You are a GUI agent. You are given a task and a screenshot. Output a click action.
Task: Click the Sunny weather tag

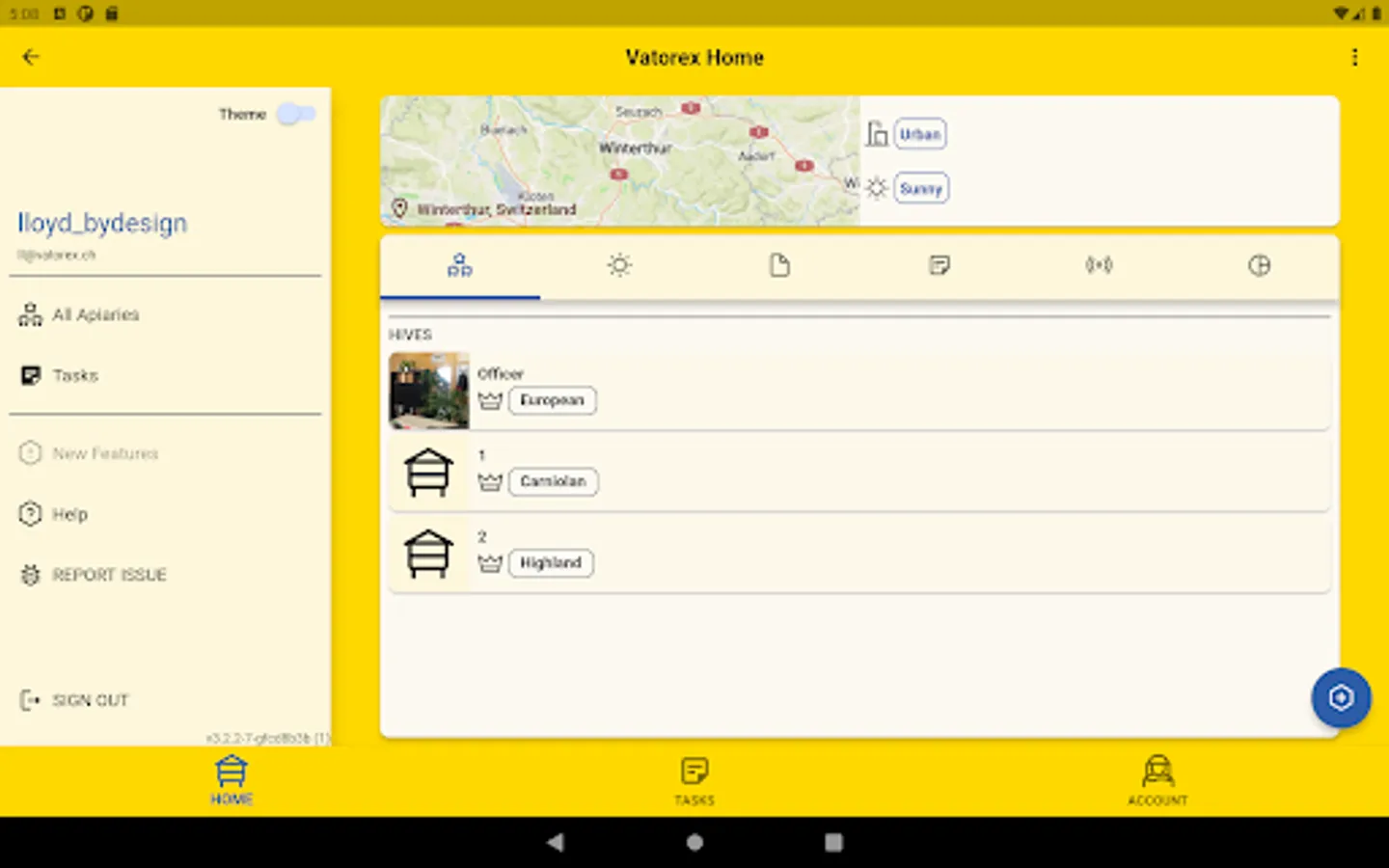pos(921,189)
